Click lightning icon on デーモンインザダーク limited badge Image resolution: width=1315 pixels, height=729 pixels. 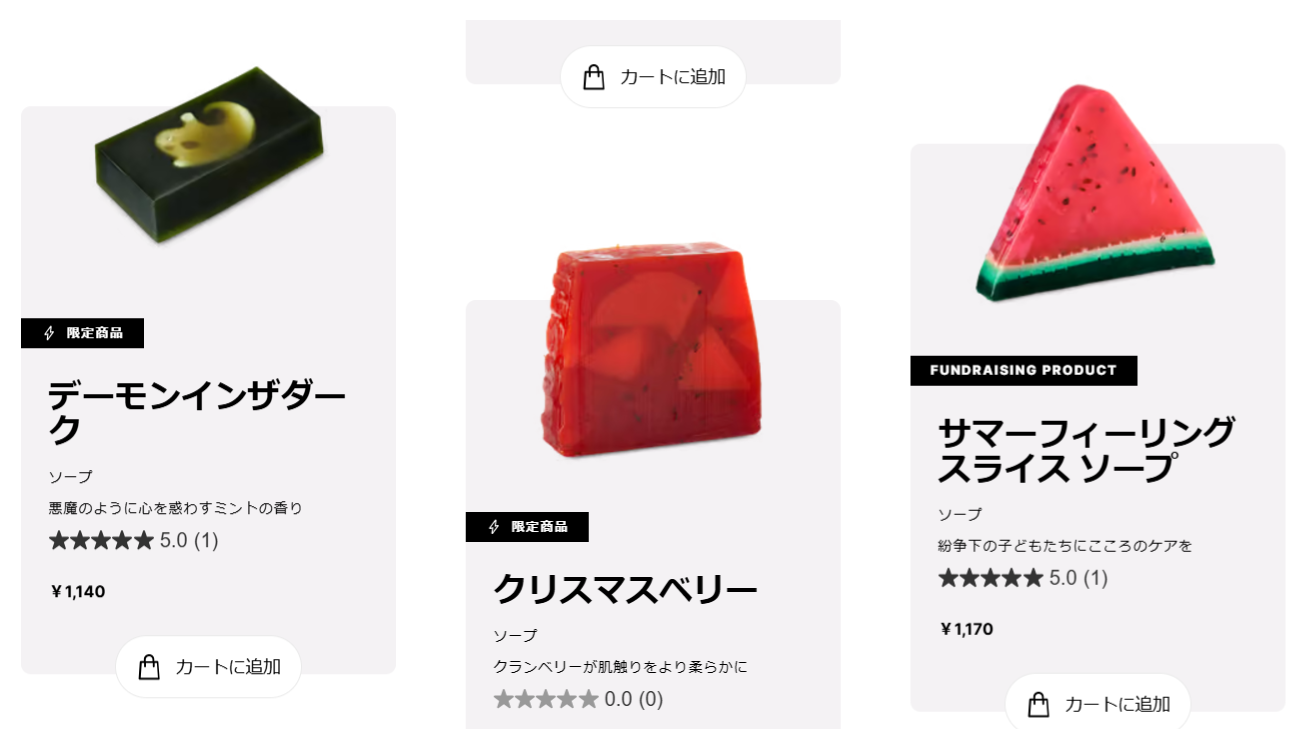click(x=49, y=333)
